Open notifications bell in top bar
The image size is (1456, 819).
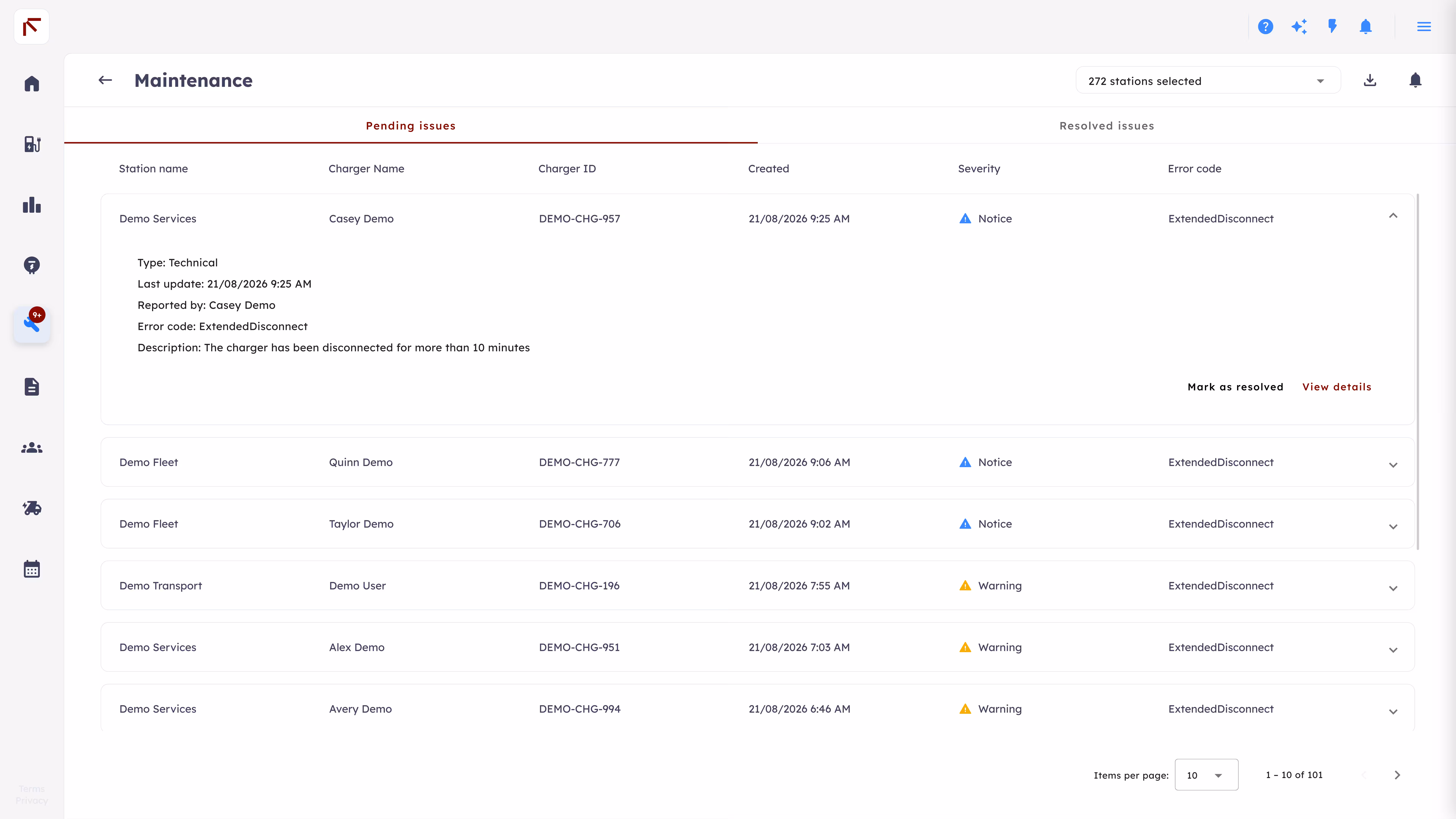(x=1366, y=27)
